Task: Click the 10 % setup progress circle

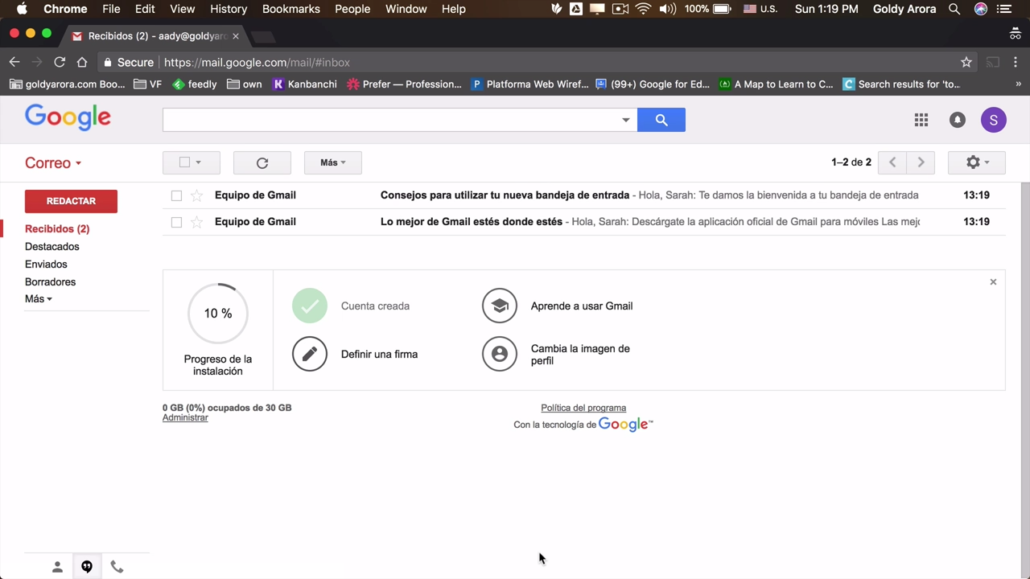Action: click(x=218, y=313)
